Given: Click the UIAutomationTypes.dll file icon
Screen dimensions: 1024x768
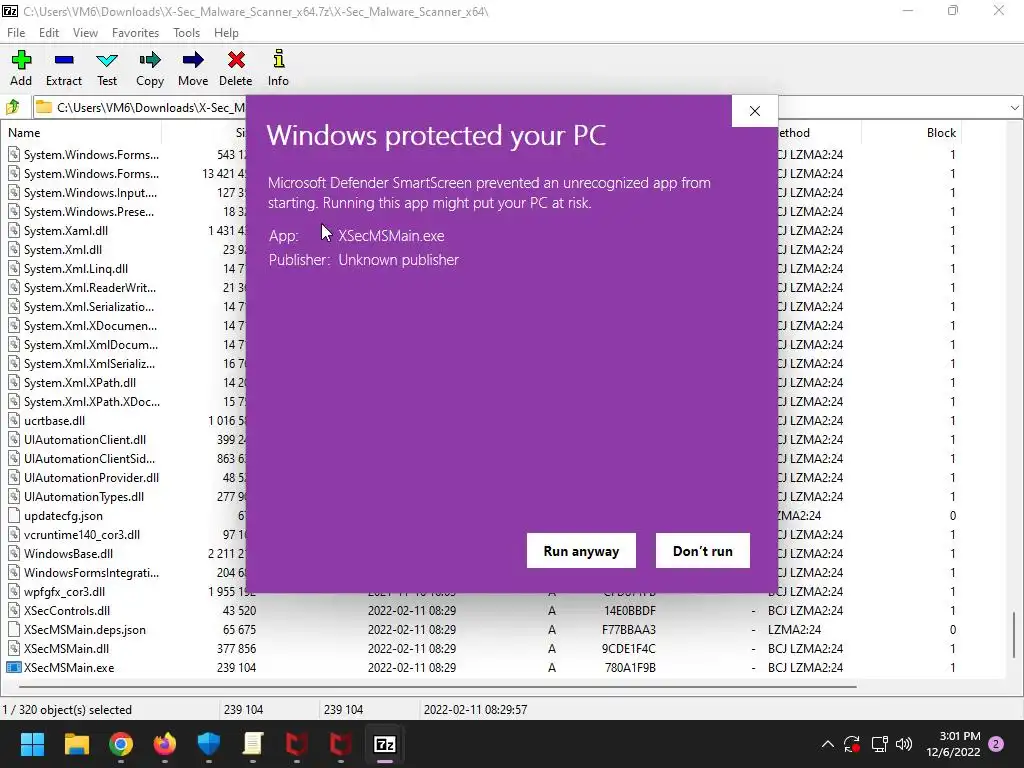Looking at the screenshot, I should tap(13, 497).
